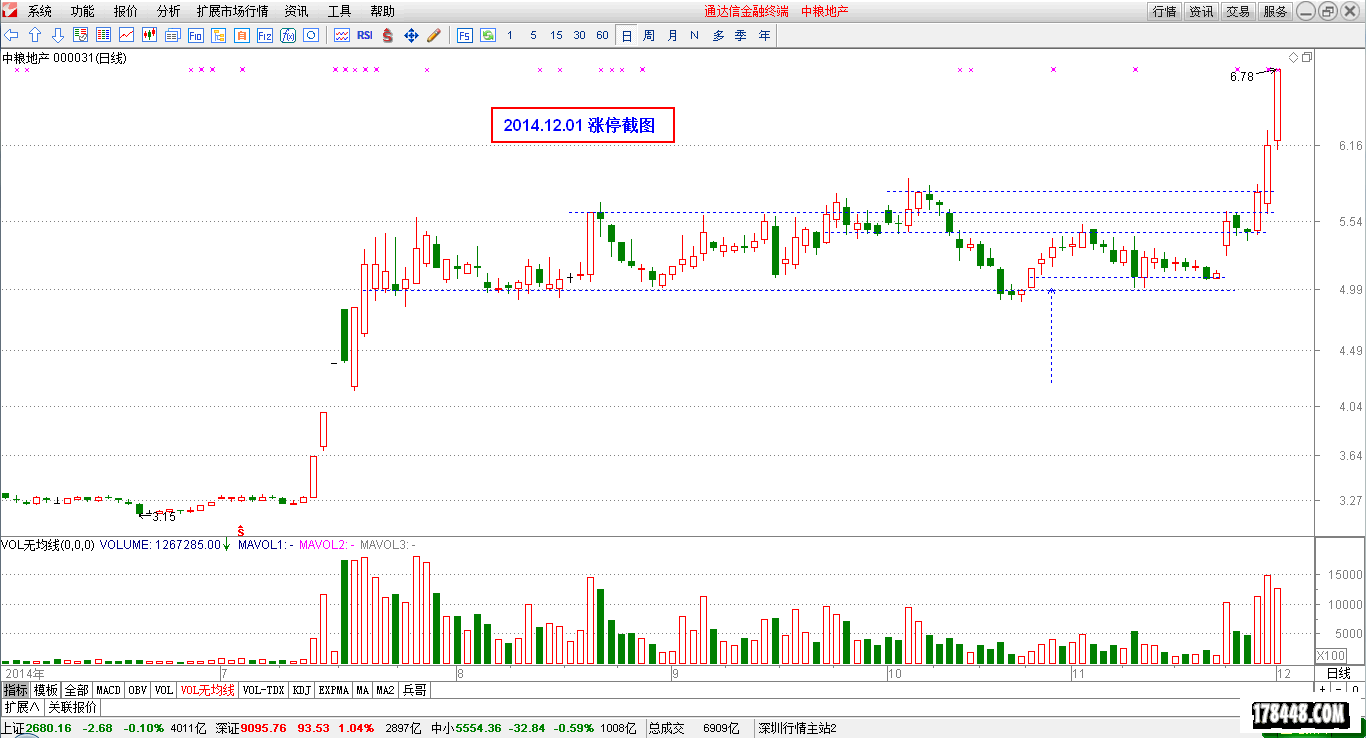Click the back arrow toolbar icon
Viewport: 1366px width, 738px height.
coord(12,35)
